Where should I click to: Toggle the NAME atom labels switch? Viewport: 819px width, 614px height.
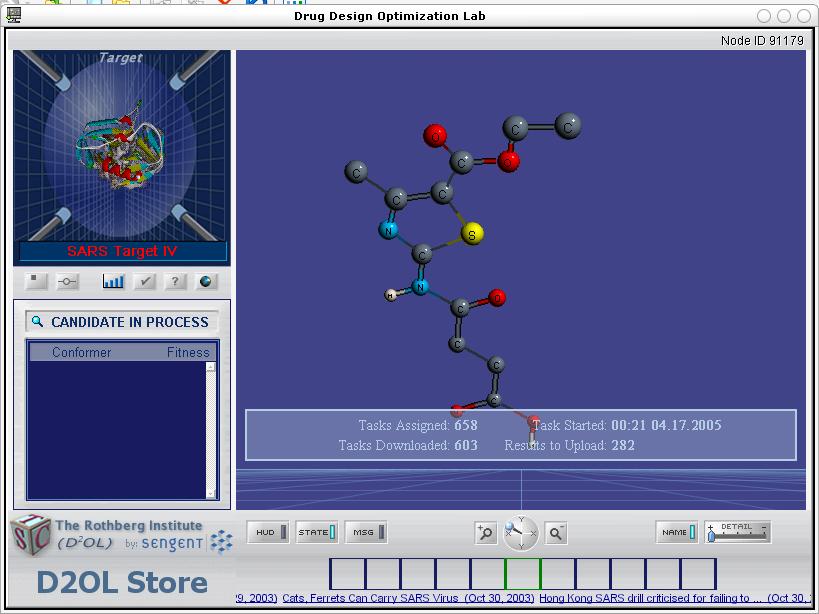(677, 533)
